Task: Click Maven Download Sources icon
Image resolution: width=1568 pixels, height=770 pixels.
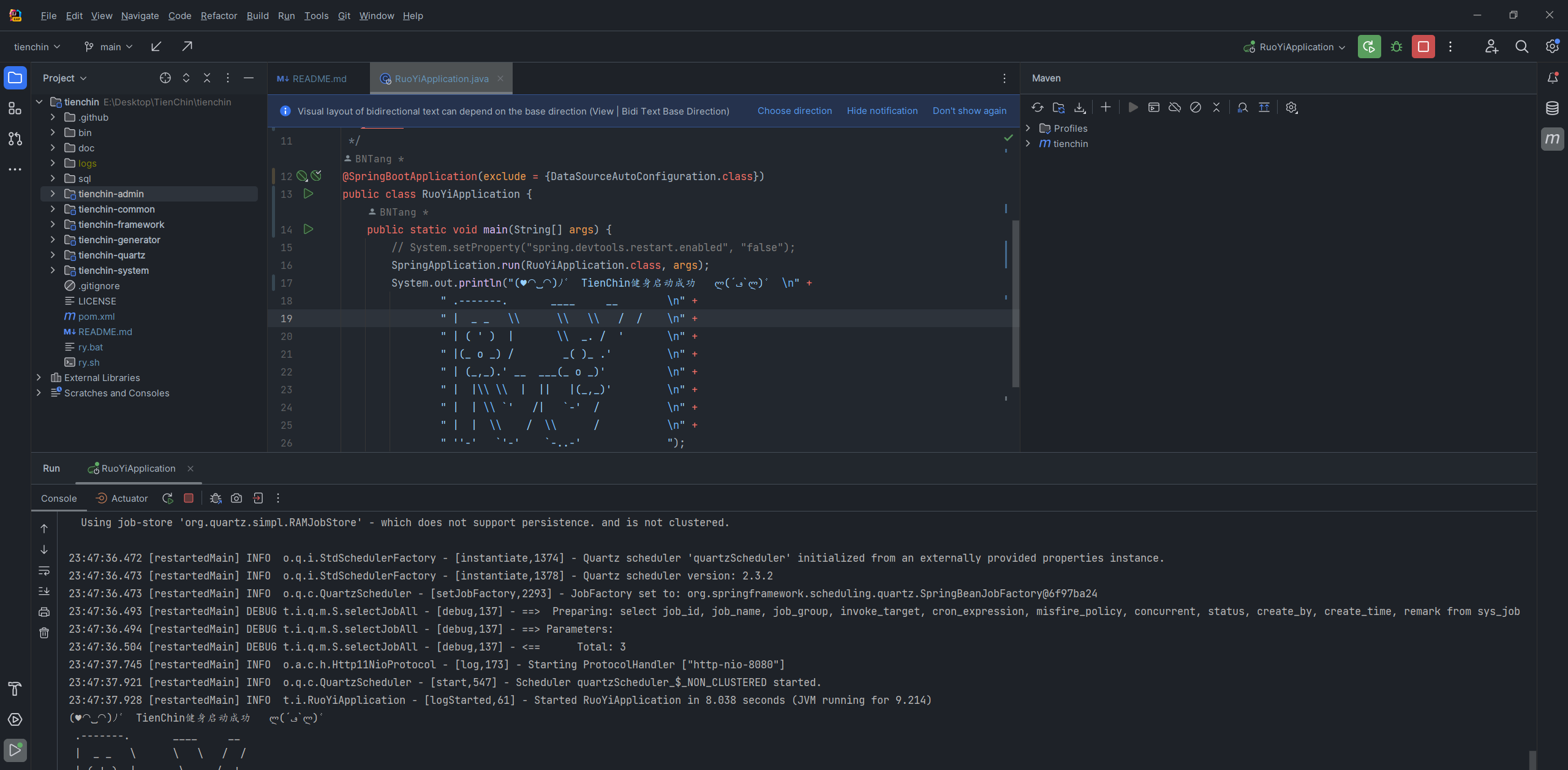Action: [1080, 107]
